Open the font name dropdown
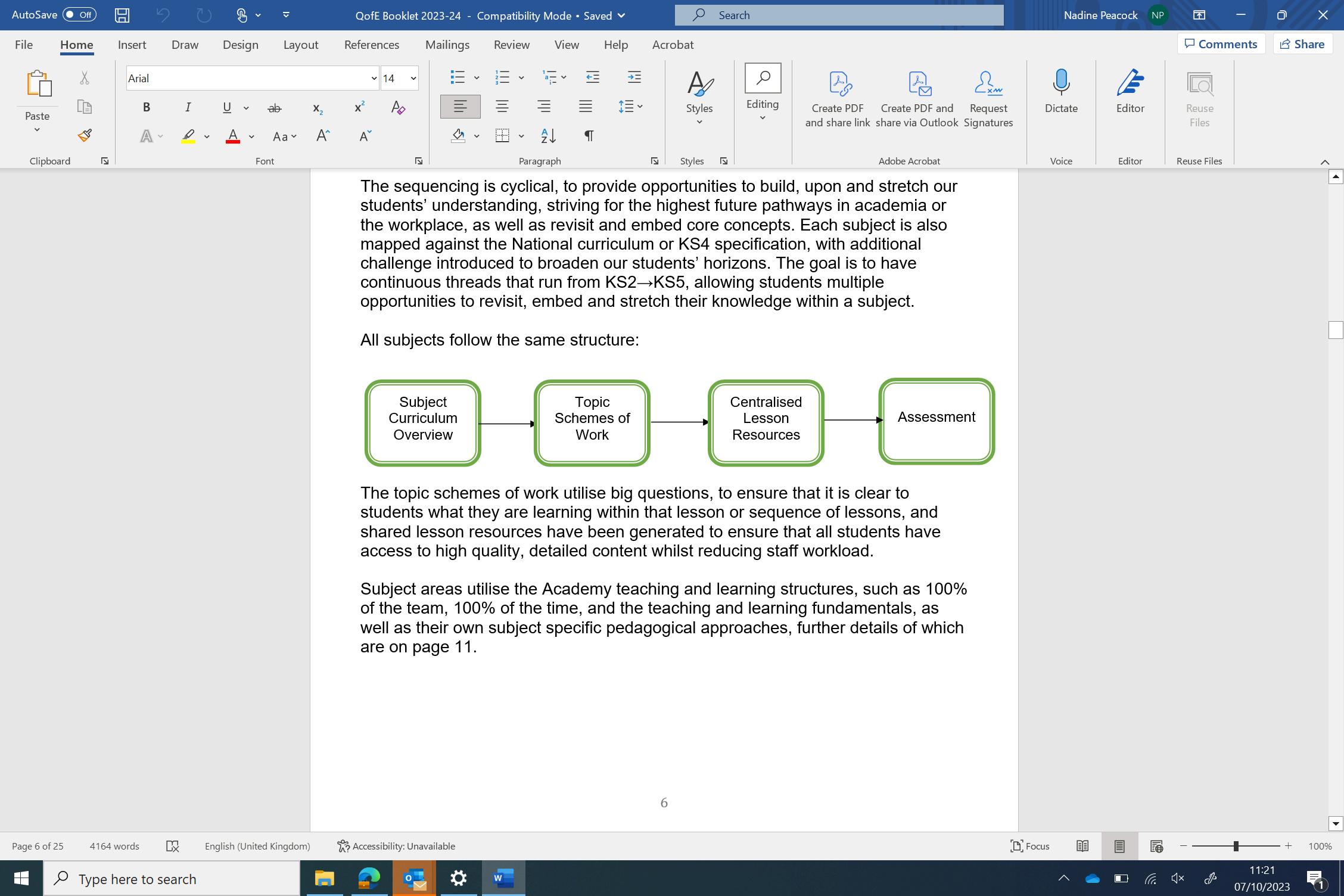Image resolution: width=1344 pixels, height=896 pixels. (x=374, y=78)
